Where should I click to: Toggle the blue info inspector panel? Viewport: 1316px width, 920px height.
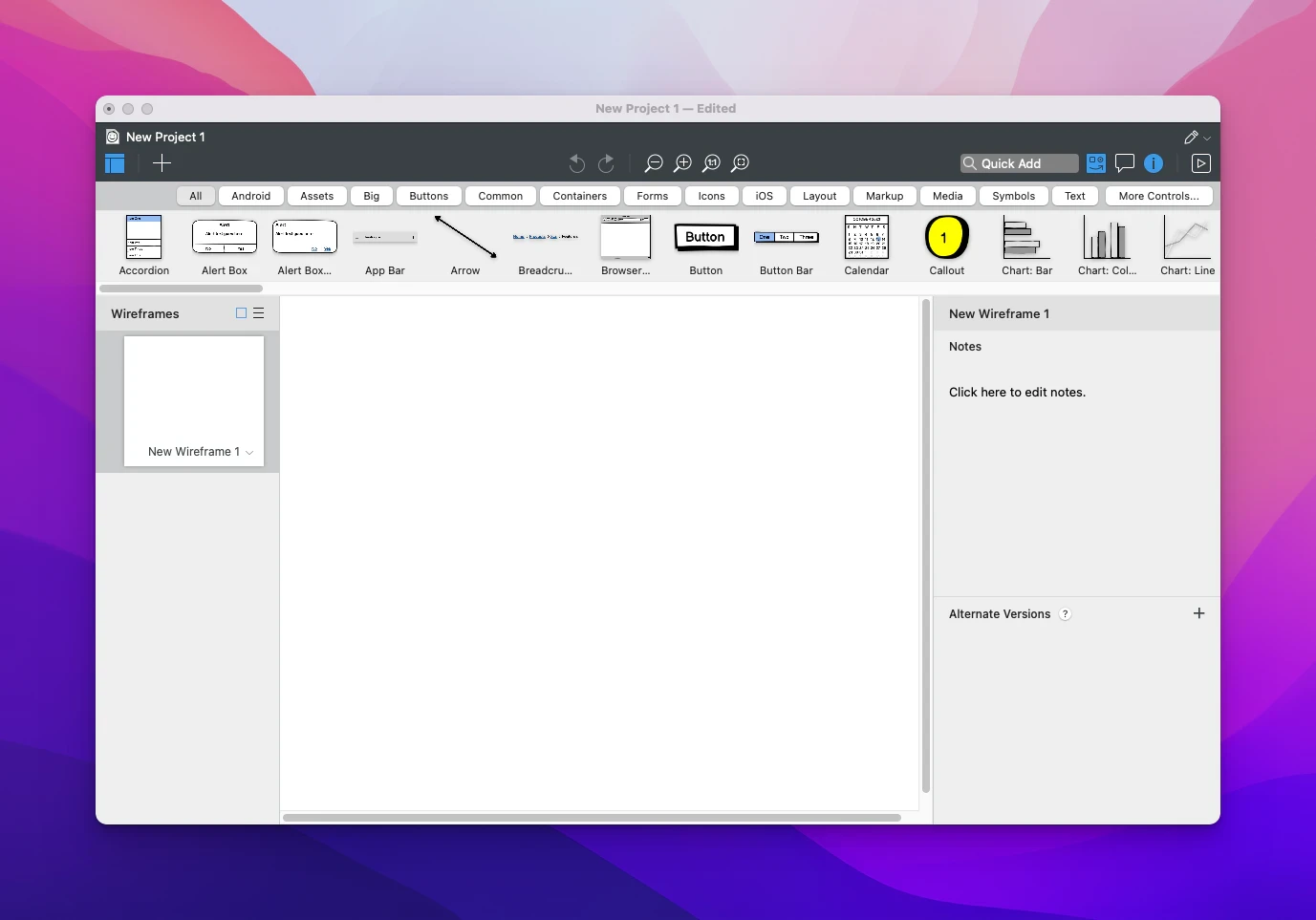pyautogui.click(x=1154, y=163)
